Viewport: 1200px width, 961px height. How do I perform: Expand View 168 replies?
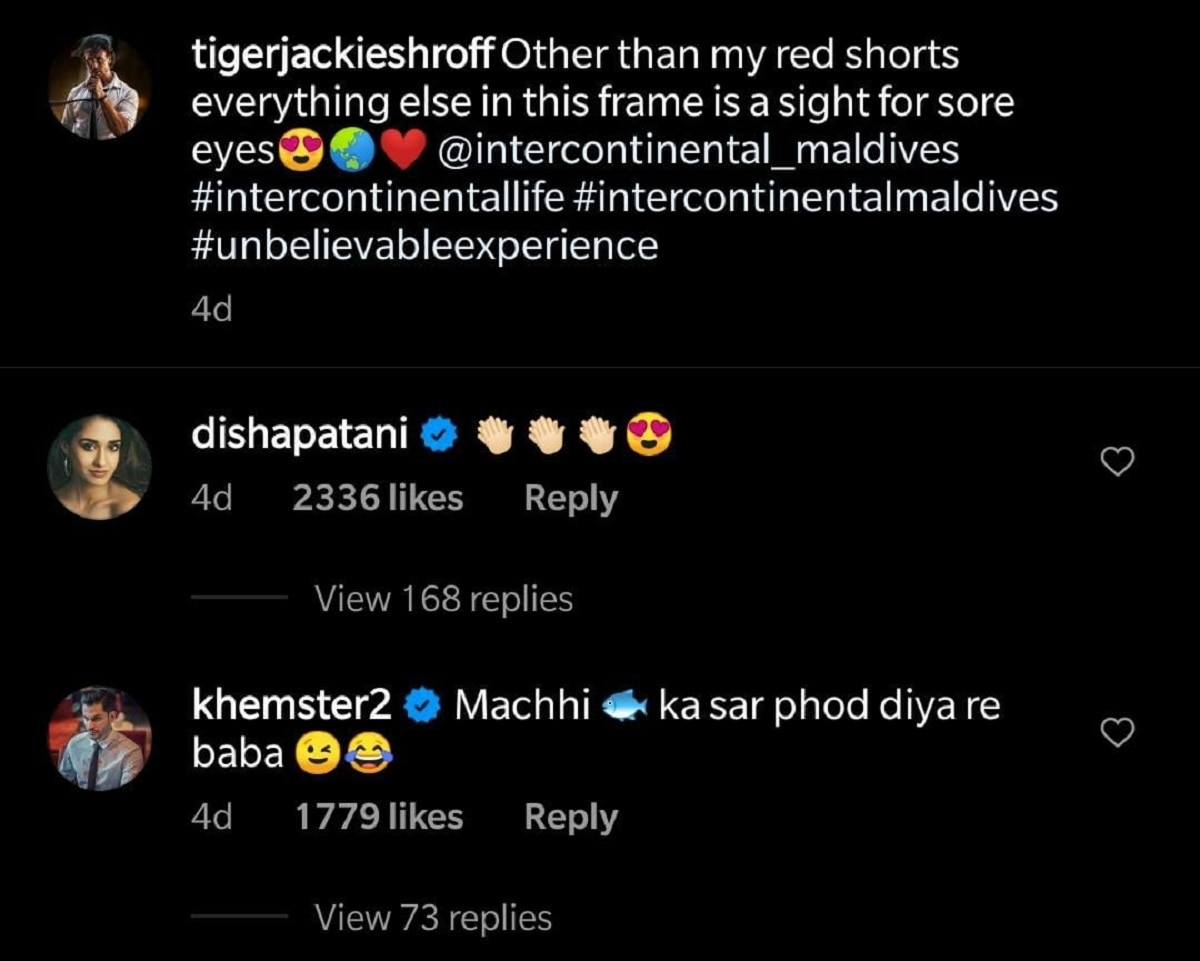point(443,599)
